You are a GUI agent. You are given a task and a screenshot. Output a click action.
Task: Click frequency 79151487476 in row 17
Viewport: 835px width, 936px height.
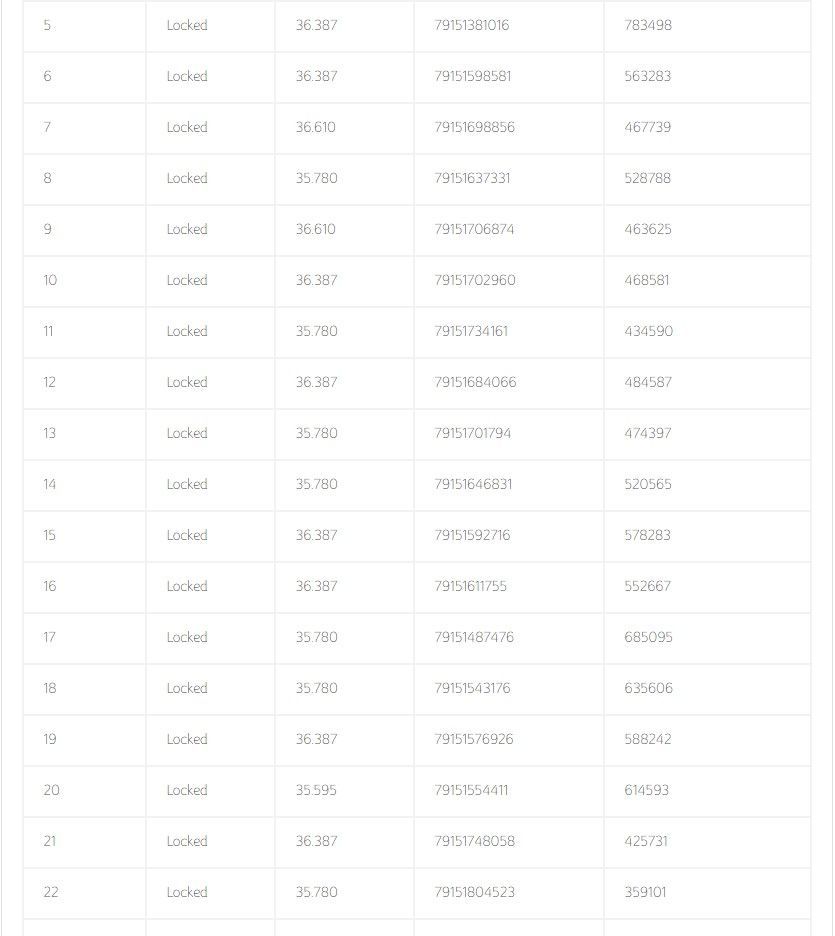click(474, 638)
